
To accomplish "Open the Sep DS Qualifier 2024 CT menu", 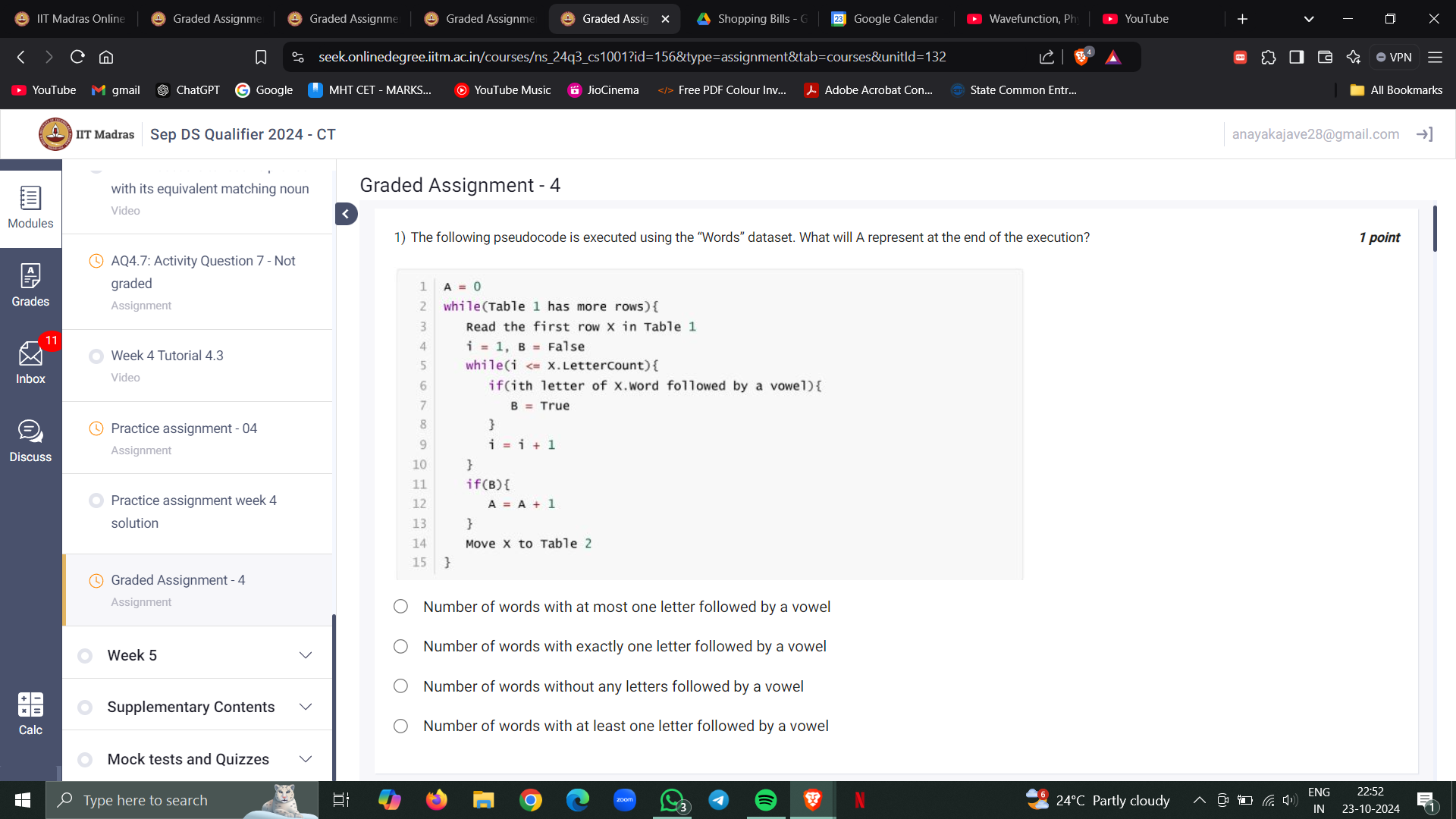I will [241, 134].
